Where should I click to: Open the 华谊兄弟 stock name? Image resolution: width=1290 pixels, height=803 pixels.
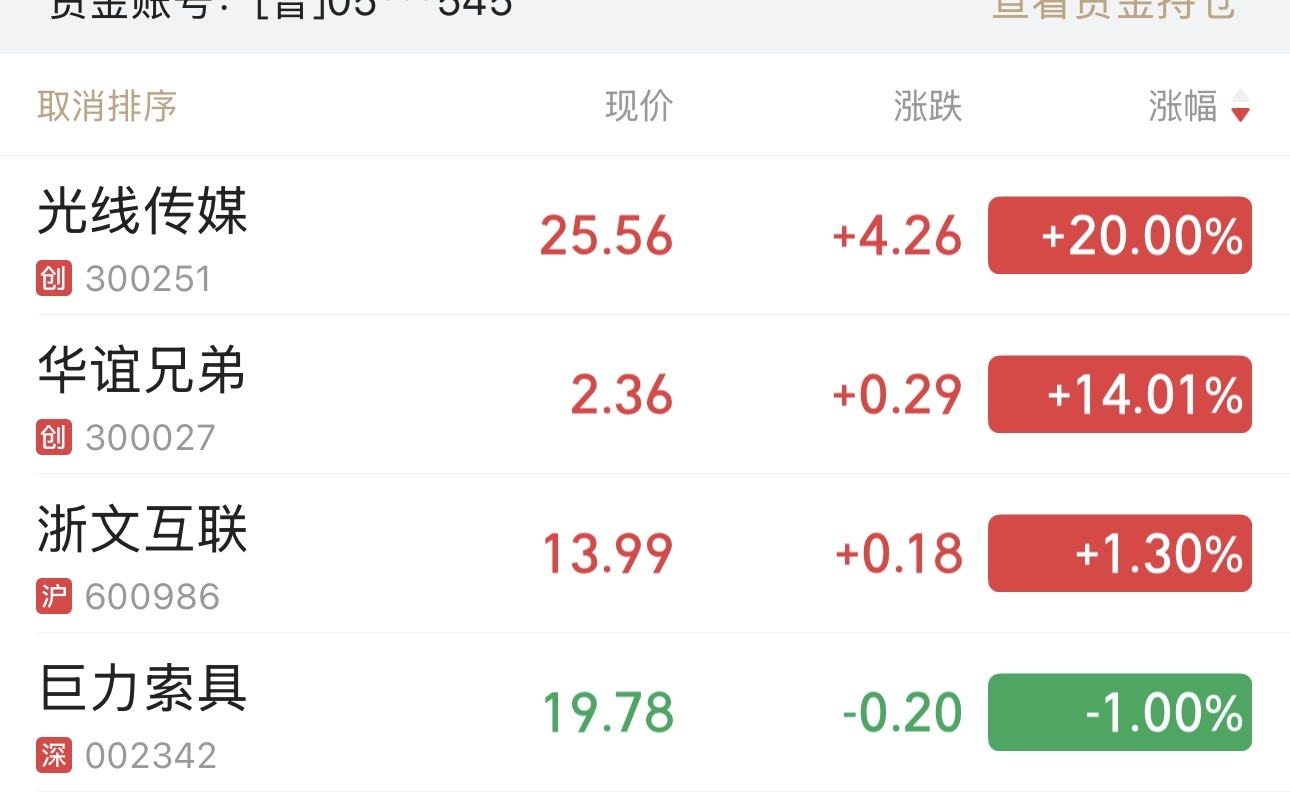[142, 371]
